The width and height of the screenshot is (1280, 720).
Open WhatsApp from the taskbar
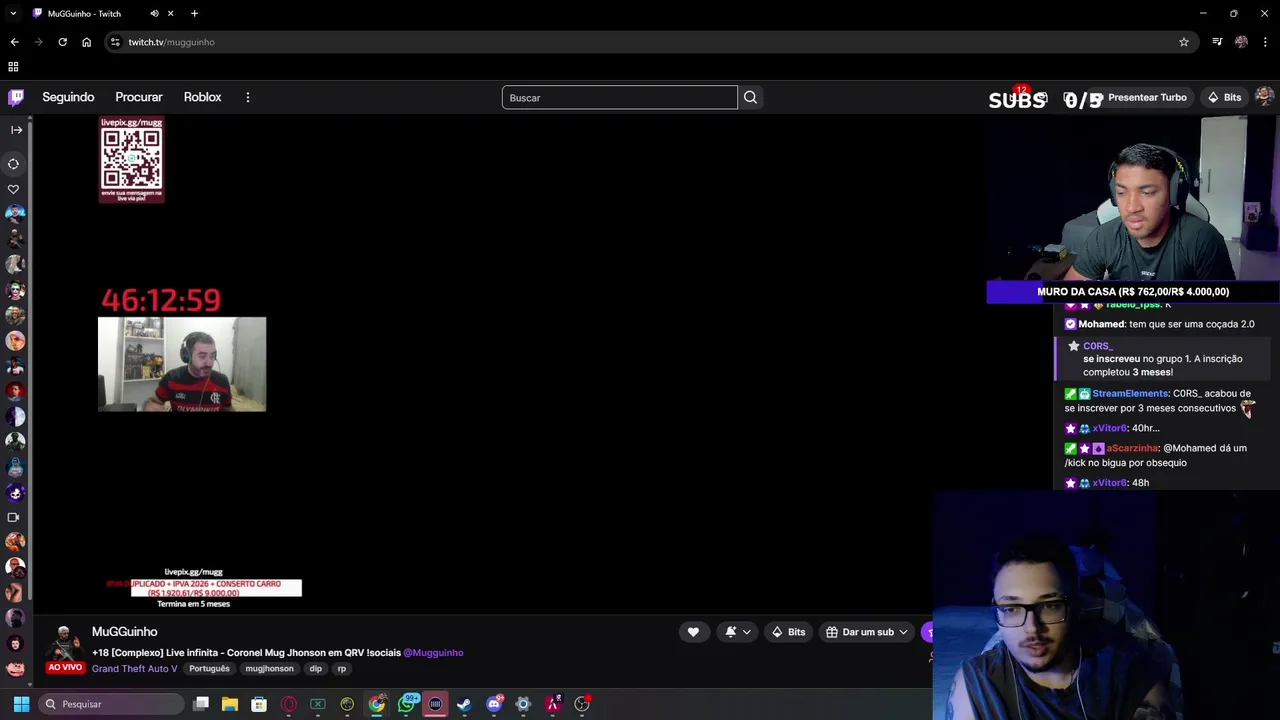pos(406,704)
